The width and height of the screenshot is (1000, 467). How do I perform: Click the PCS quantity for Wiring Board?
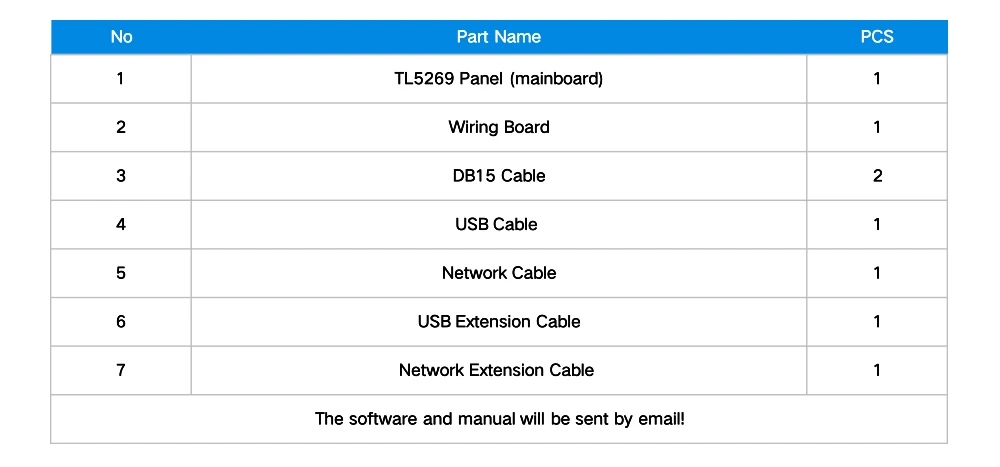[877, 127]
